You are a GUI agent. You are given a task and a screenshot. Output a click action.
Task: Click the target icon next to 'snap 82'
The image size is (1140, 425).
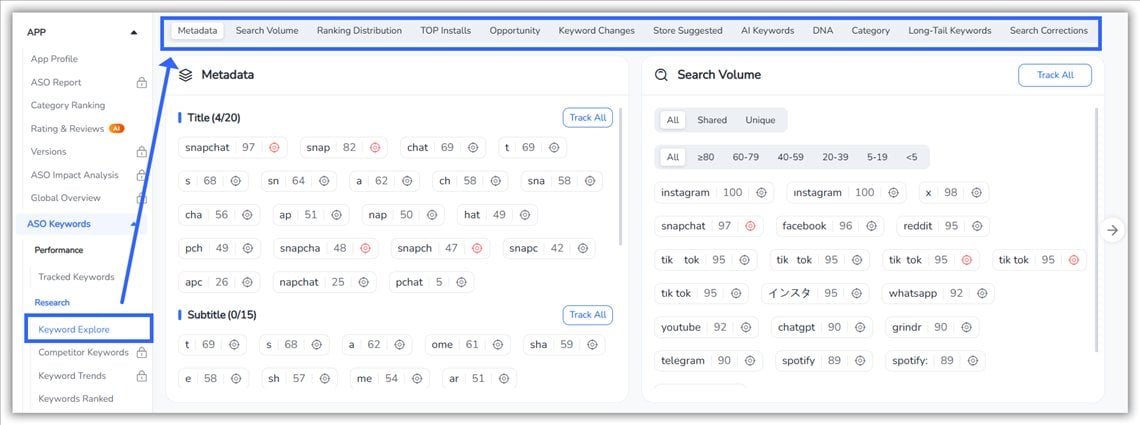pos(375,147)
